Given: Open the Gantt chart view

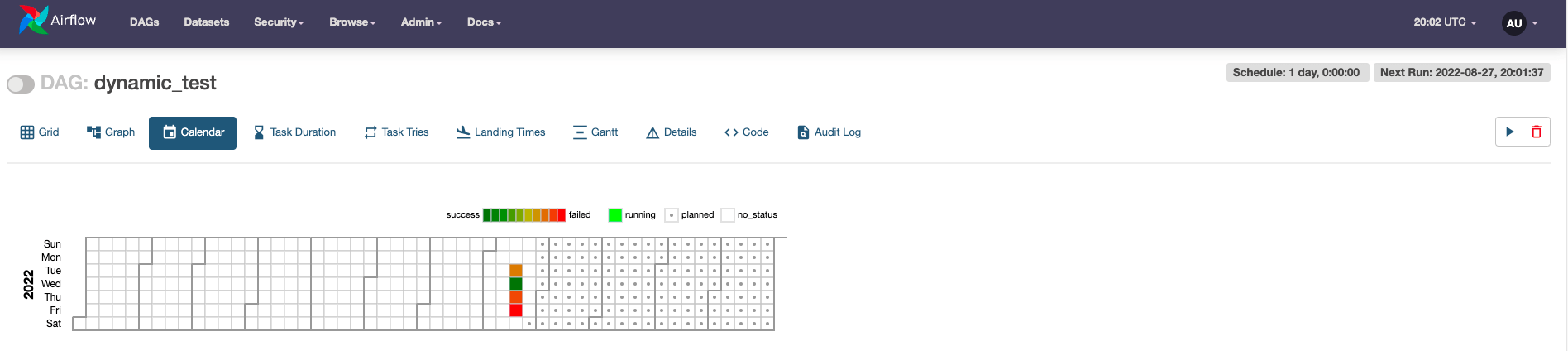Looking at the screenshot, I should click(x=595, y=132).
